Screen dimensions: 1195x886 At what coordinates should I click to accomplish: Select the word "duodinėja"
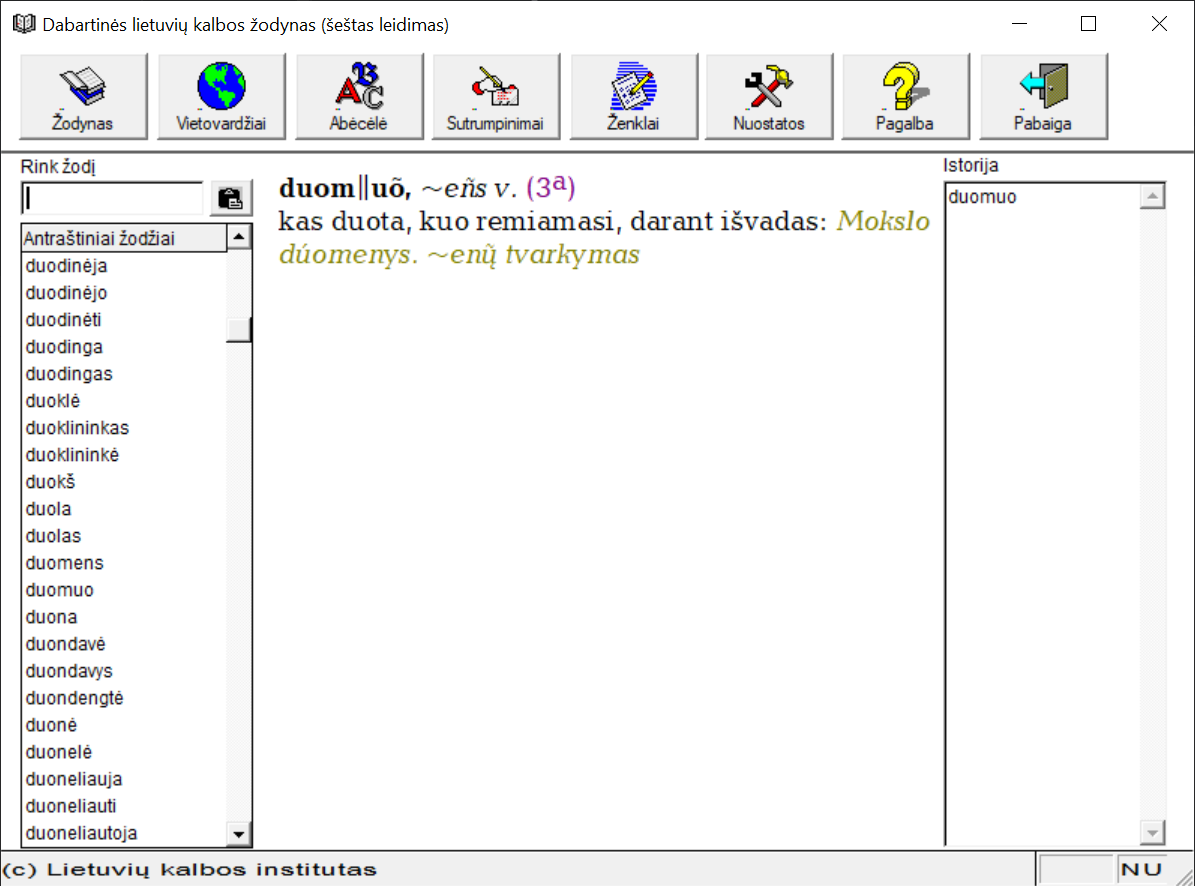point(66,266)
